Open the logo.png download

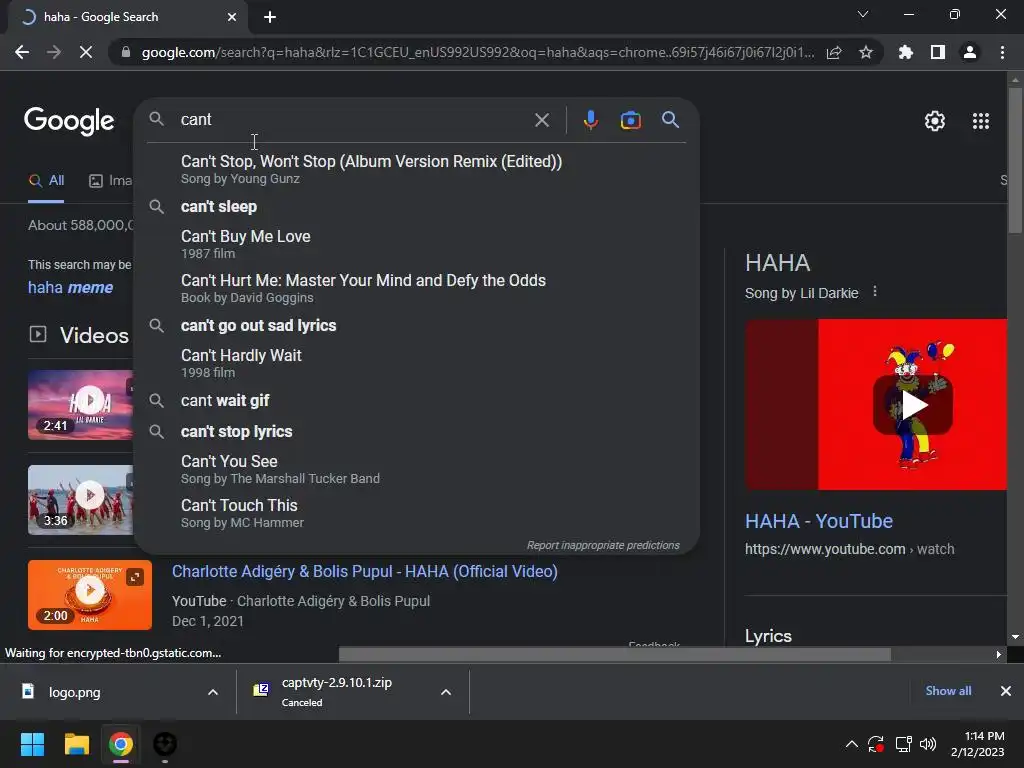coord(74,692)
